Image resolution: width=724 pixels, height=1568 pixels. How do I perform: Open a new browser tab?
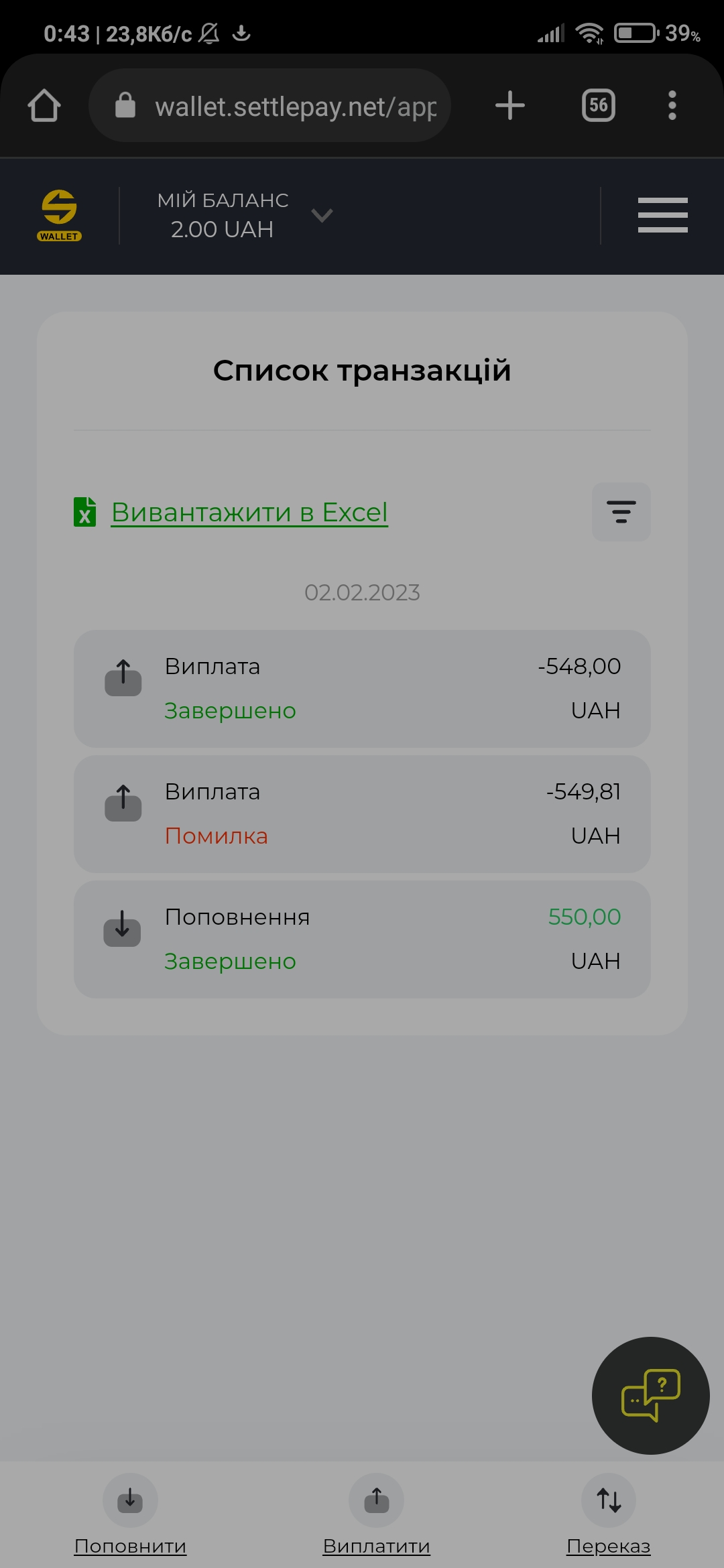(510, 105)
